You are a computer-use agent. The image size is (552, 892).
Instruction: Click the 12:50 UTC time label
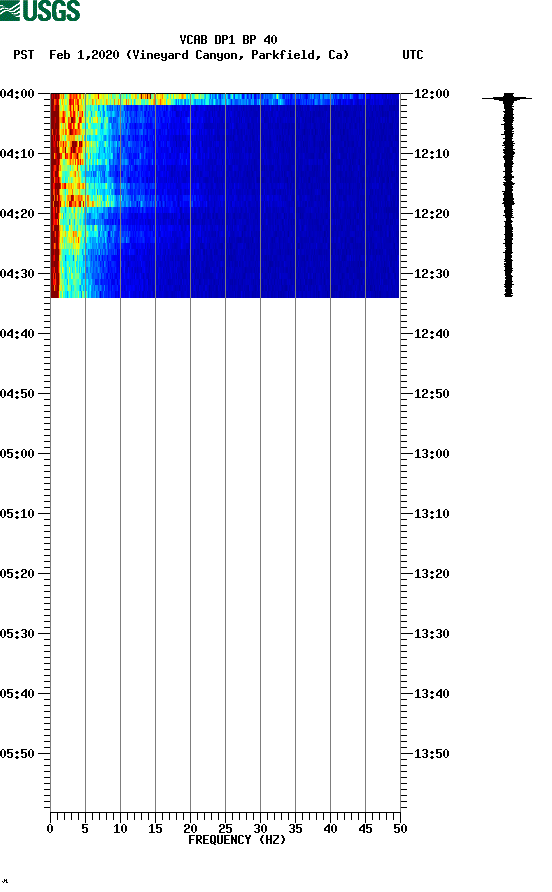(x=431, y=394)
